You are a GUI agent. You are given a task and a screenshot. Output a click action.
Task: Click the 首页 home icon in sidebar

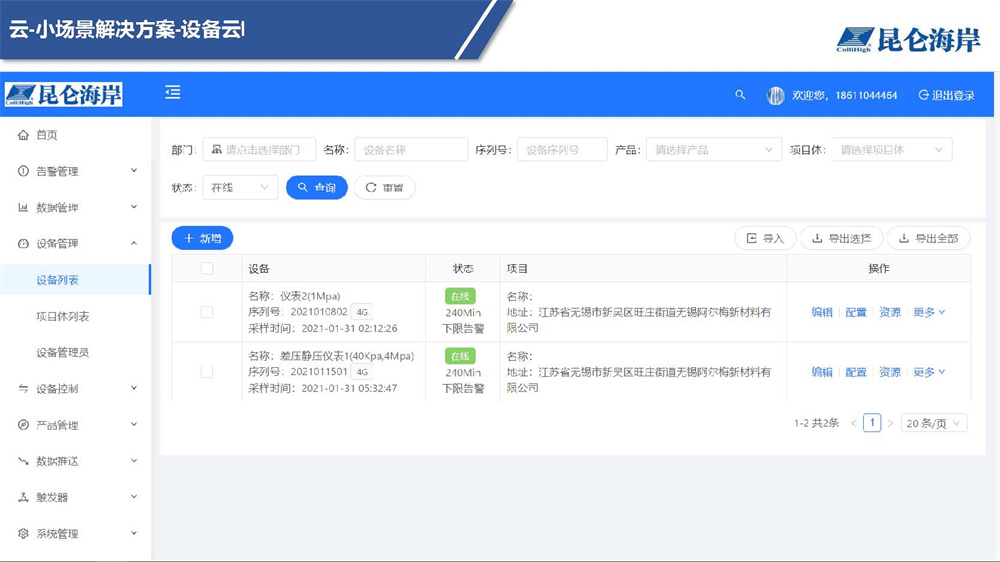pos(23,135)
